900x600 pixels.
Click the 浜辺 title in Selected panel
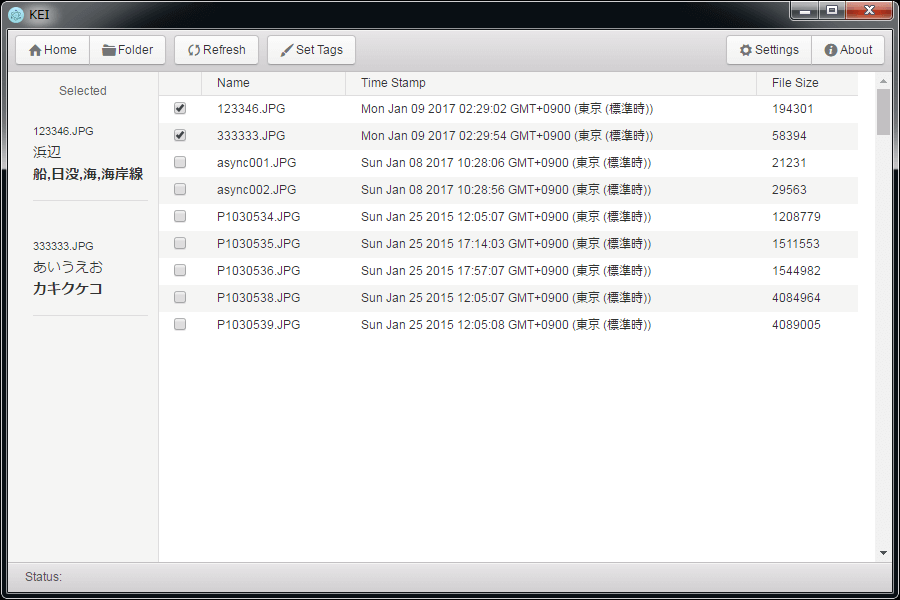coord(47,152)
